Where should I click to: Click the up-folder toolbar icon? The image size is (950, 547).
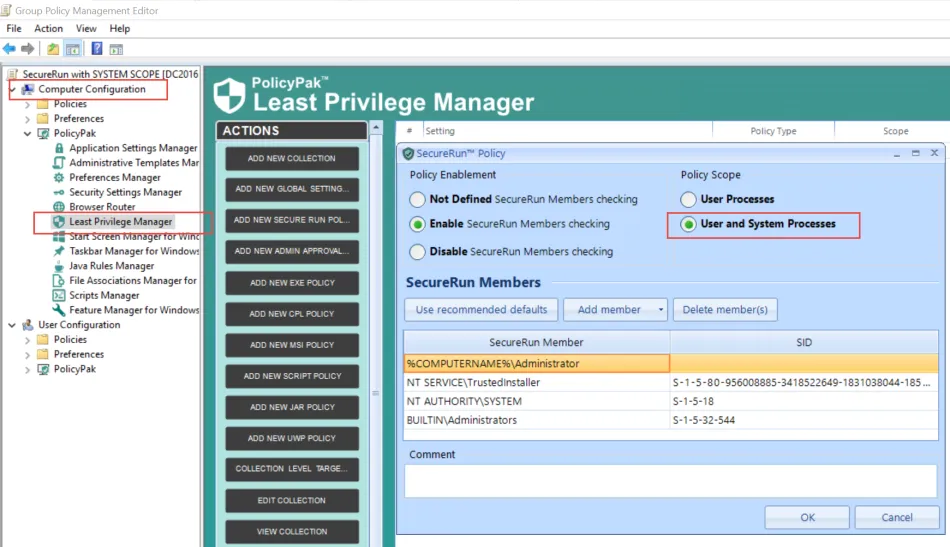53,49
